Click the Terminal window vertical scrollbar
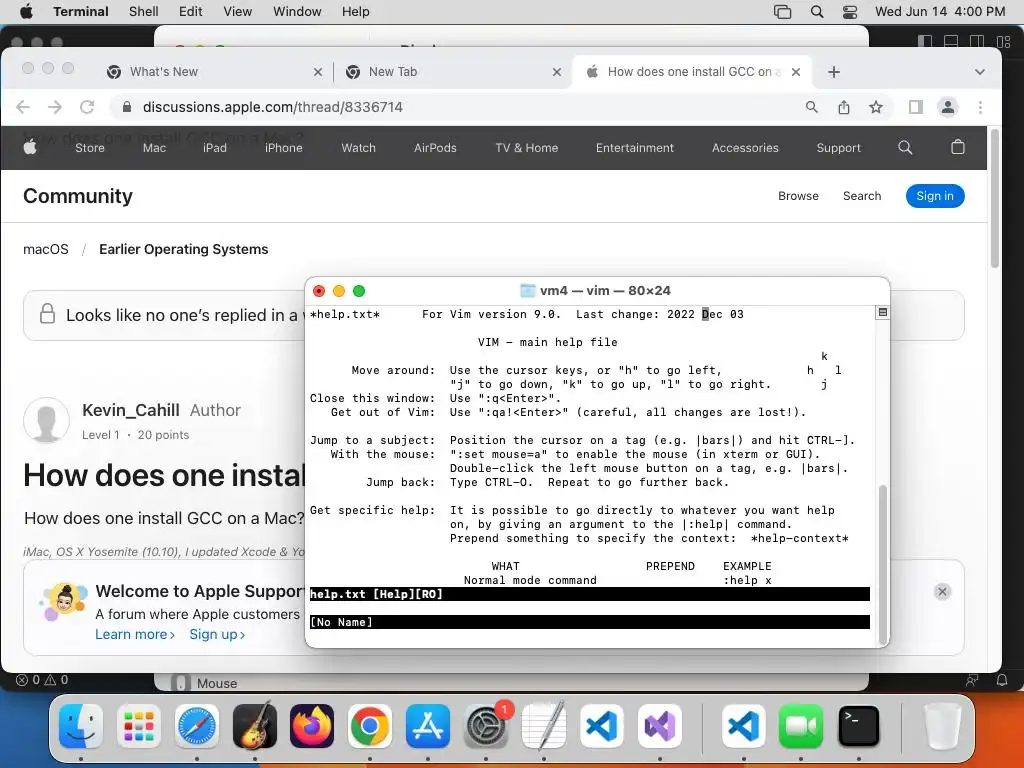Viewport: 1024px width, 768px height. tap(883, 564)
